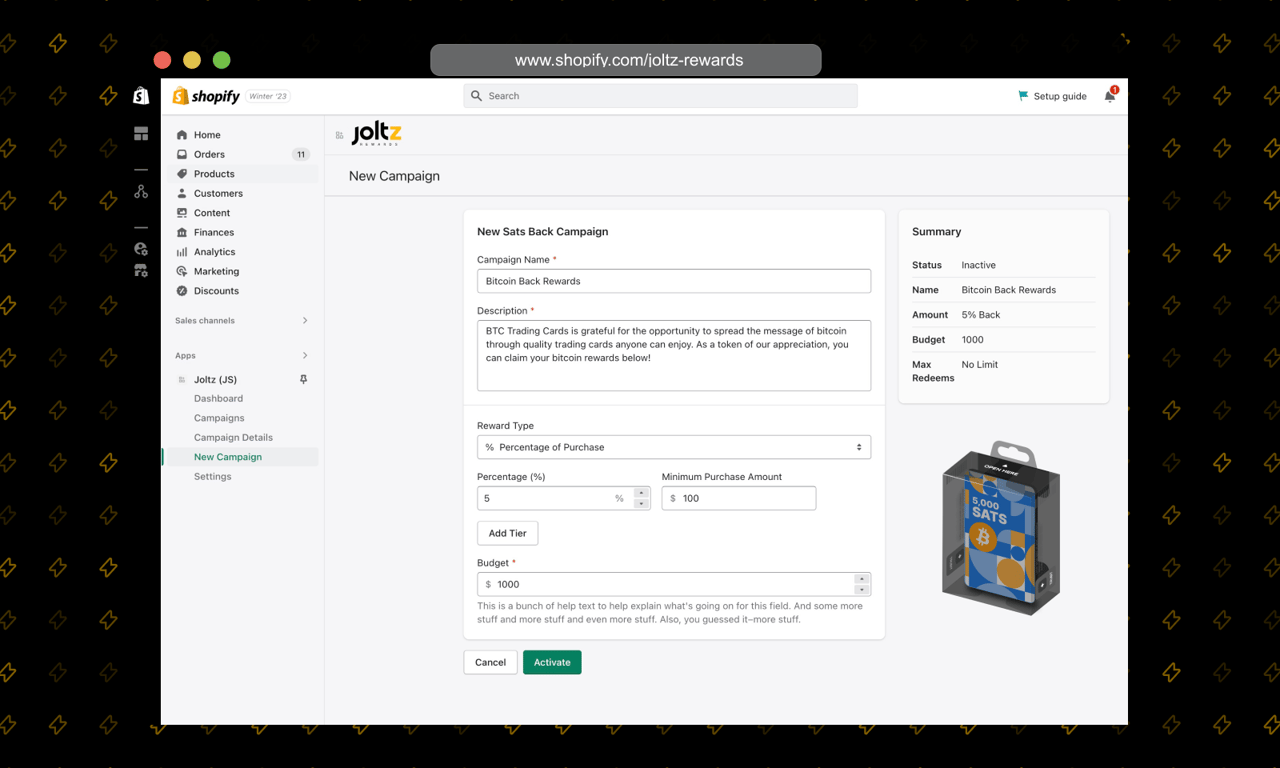The image size is (1280, 768).
Task: Decrease the Budget with down arrow
Action: pyautogui.click(x=861, y=590)
